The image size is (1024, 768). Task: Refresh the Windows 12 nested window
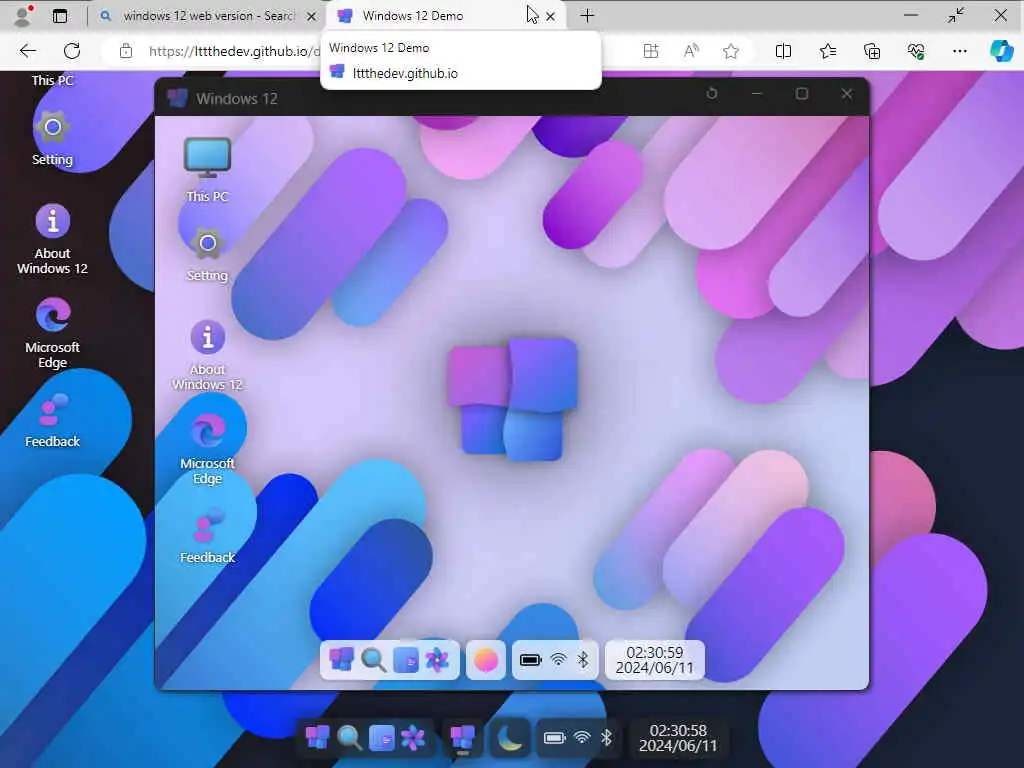coord(712,94)
